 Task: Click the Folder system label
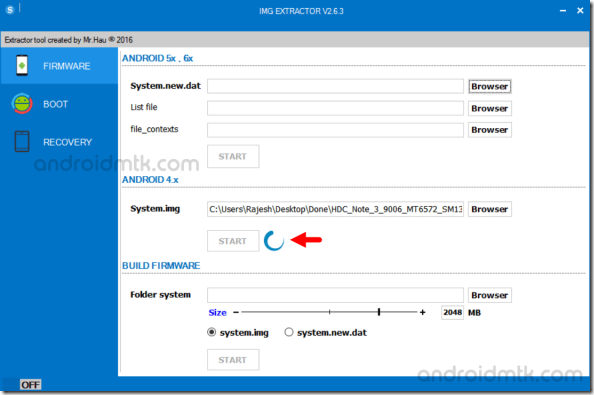pyautogui.click(x=161, y=295)
